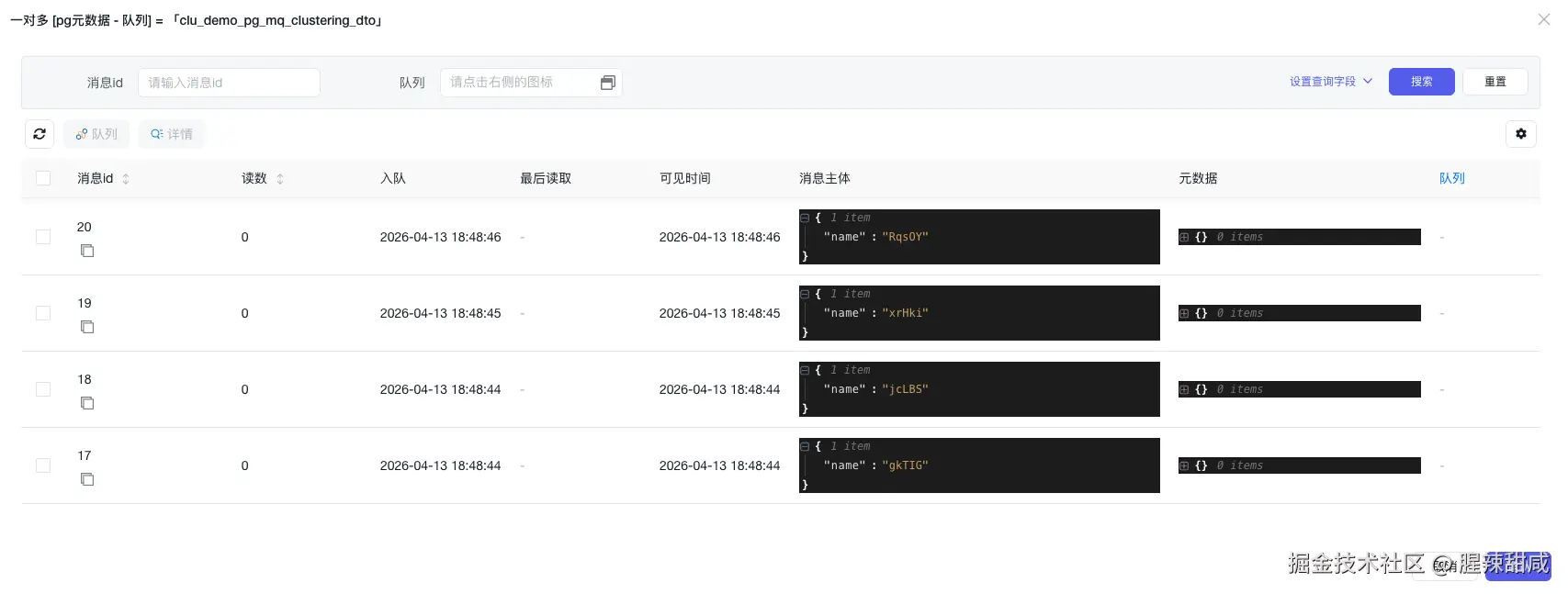
Task: Click the 队列 toolbar button
Action: [96, 134]
